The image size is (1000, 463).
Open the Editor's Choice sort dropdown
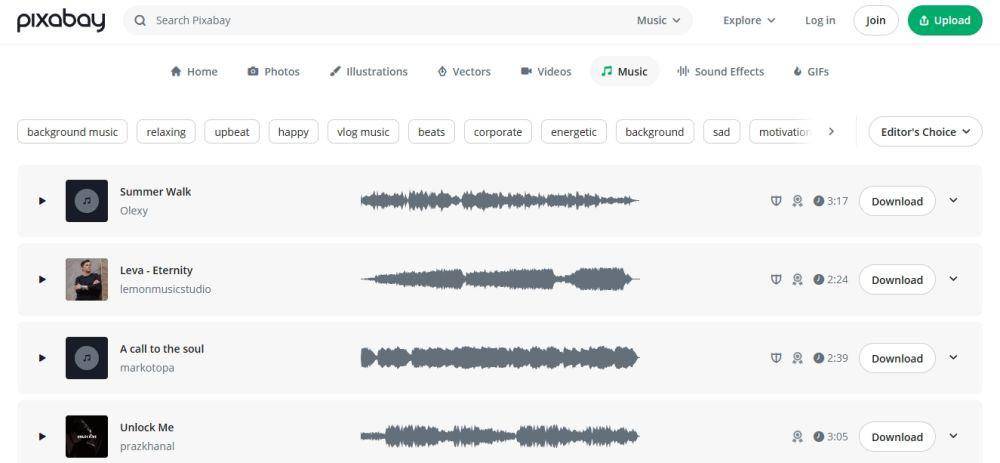coord(925,131)
